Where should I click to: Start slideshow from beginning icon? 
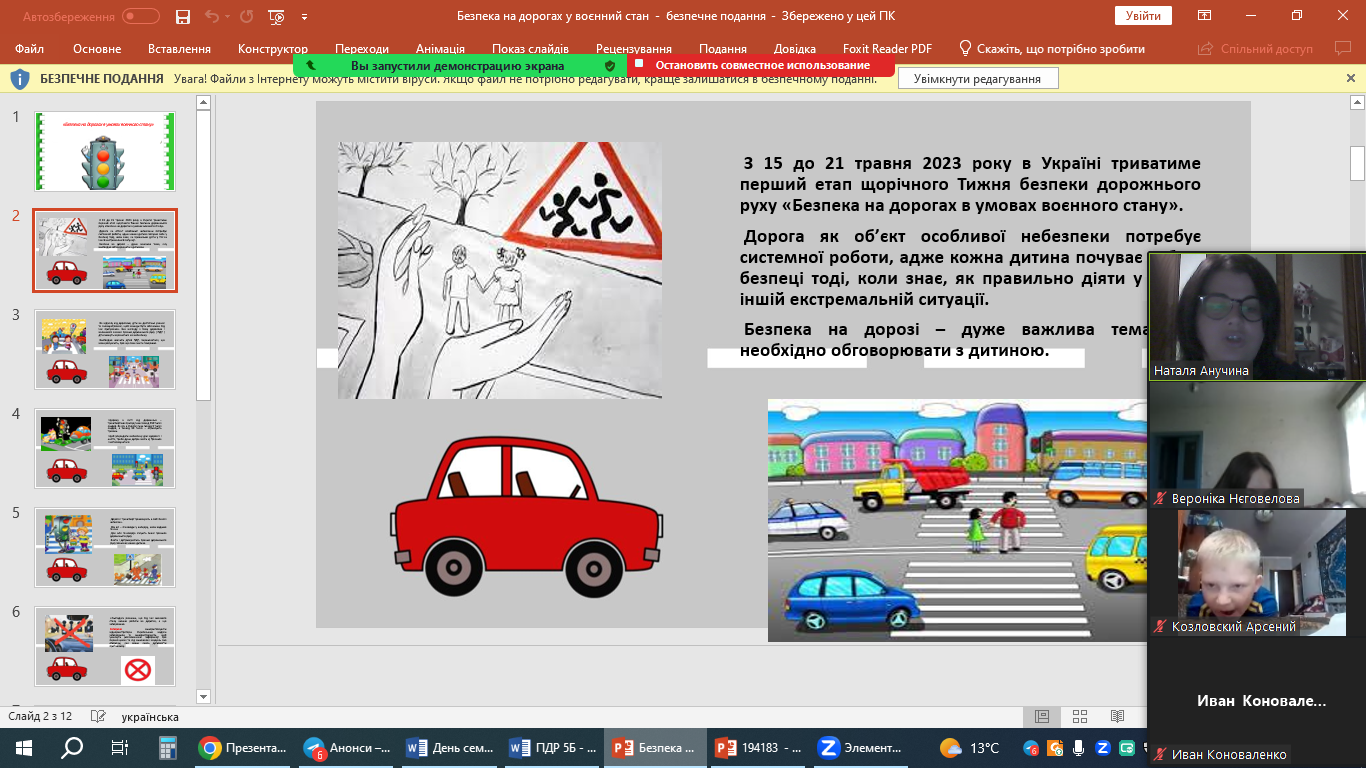pyautogui.click(x=277, y=16)
